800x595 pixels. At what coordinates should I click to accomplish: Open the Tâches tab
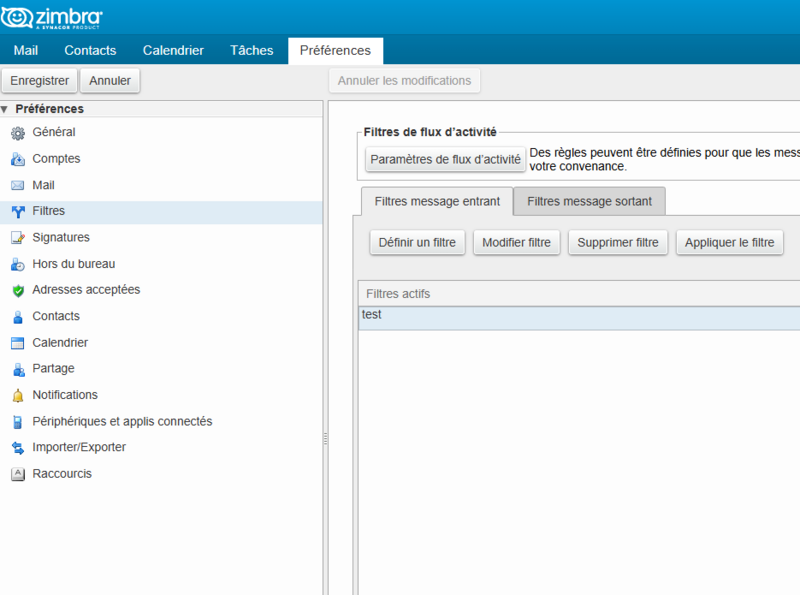[250, 49]
